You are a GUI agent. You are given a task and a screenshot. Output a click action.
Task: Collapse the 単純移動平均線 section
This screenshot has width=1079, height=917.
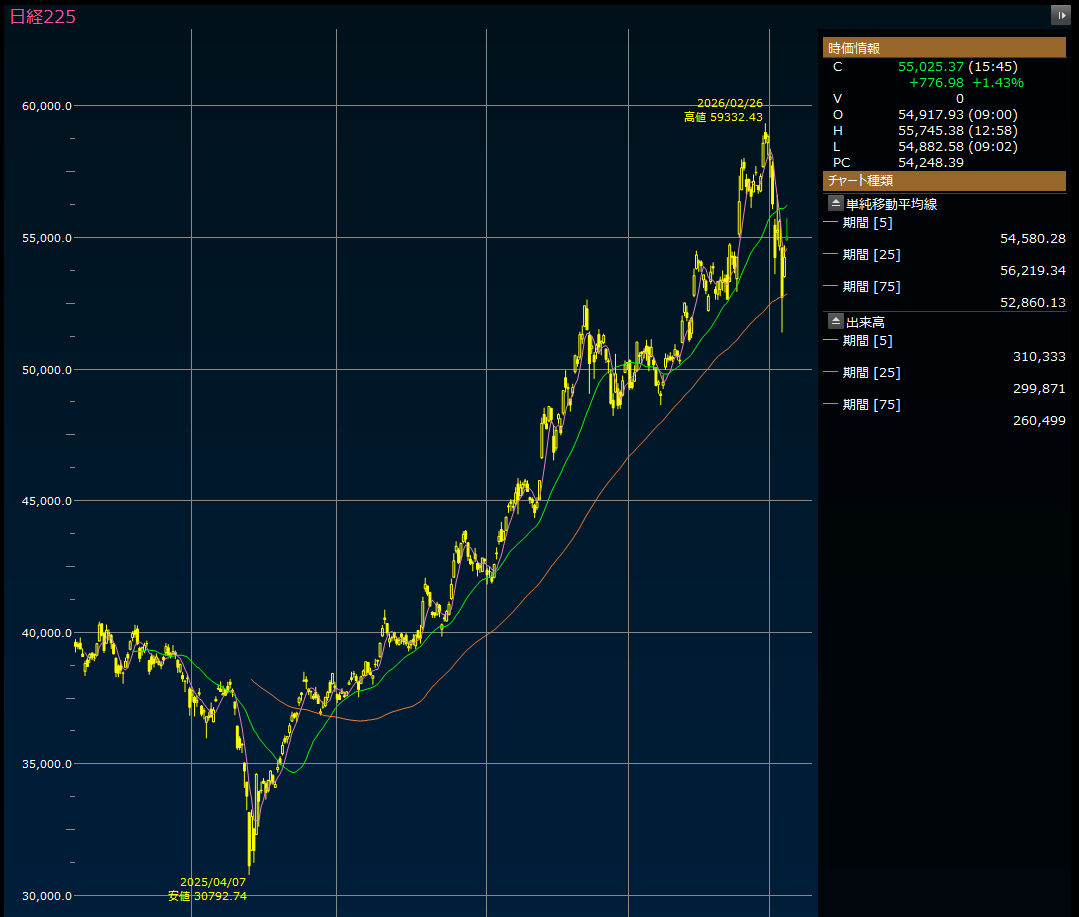pos(836,204)
